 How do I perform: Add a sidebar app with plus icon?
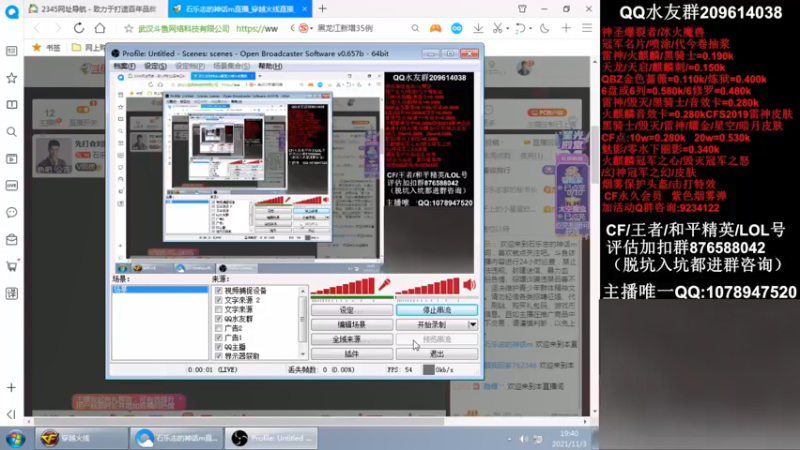coord(11,388)
